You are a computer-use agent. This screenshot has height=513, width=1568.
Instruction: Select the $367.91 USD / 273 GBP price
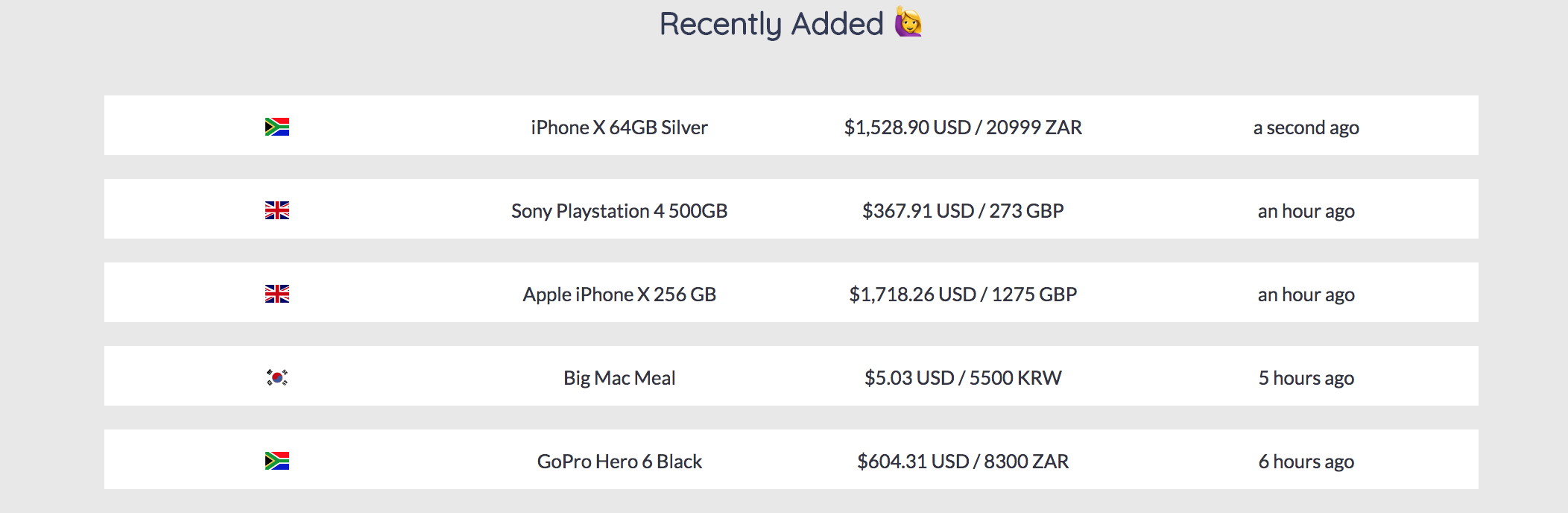(964, 211)
